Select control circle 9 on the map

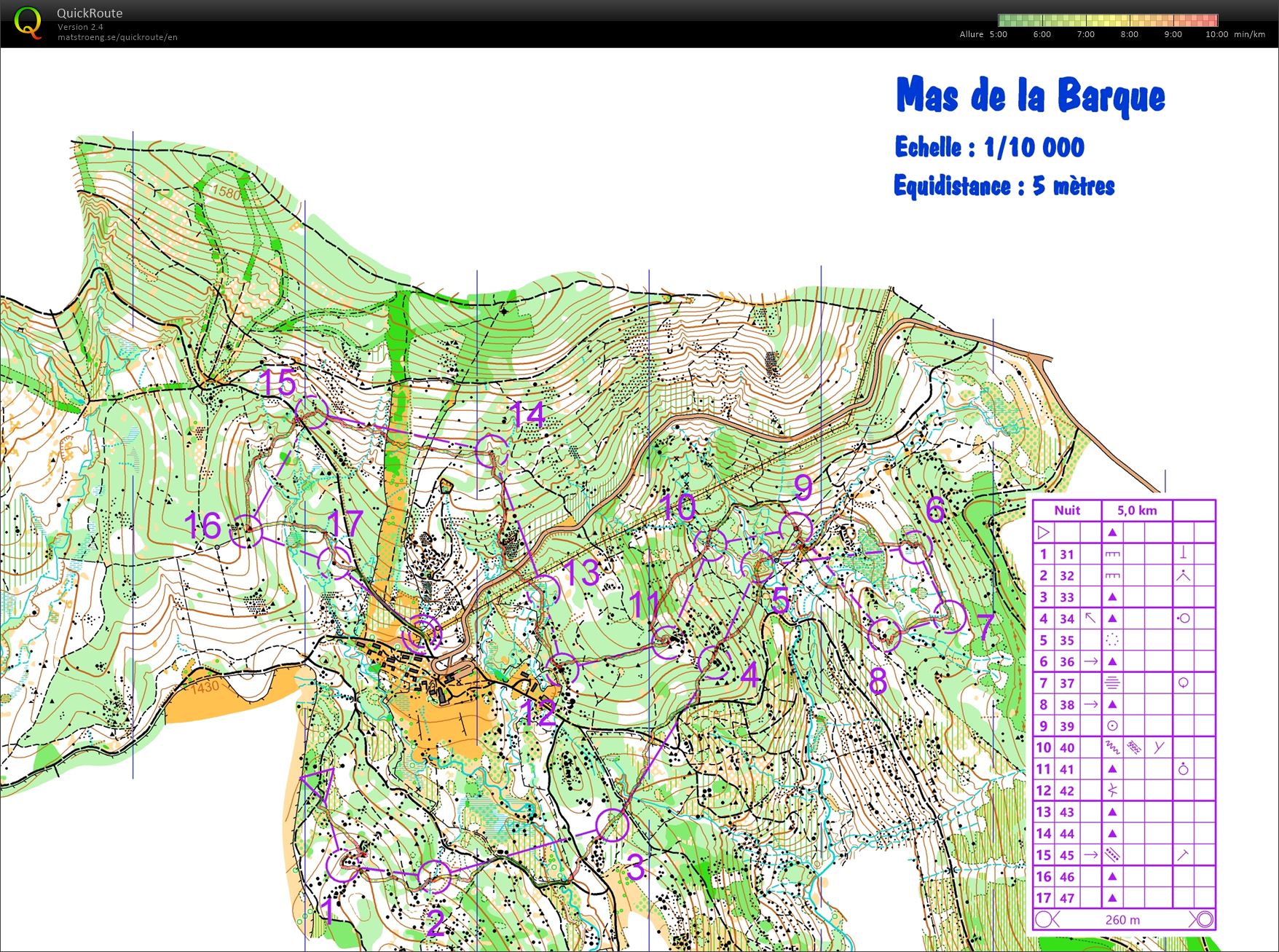click(x=795, y=529)
